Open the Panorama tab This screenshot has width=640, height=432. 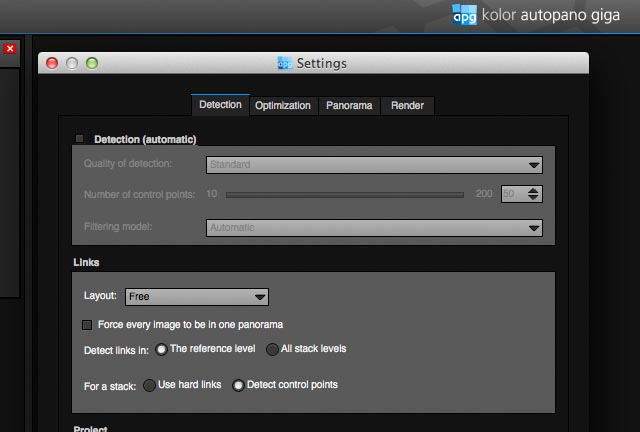(x=349, y=106)
